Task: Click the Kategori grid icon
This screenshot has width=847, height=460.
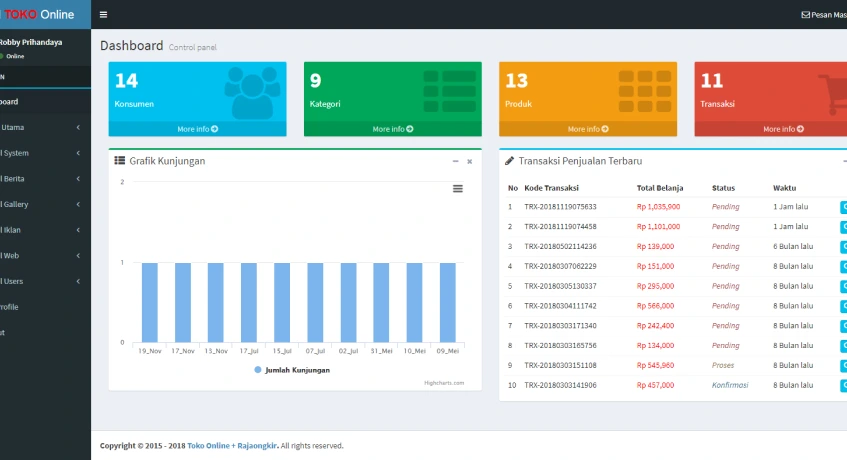Action: (x=449, y=92)
